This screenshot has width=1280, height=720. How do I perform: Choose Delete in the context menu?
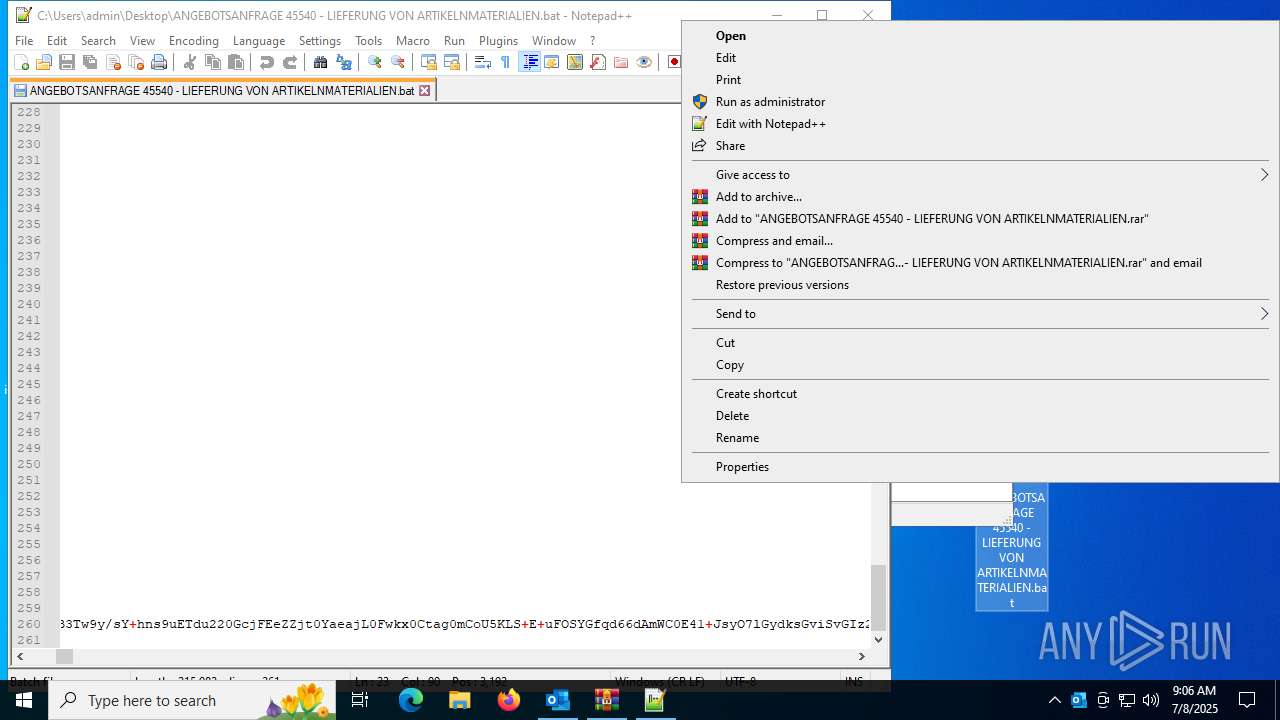(x=732, y=416)
